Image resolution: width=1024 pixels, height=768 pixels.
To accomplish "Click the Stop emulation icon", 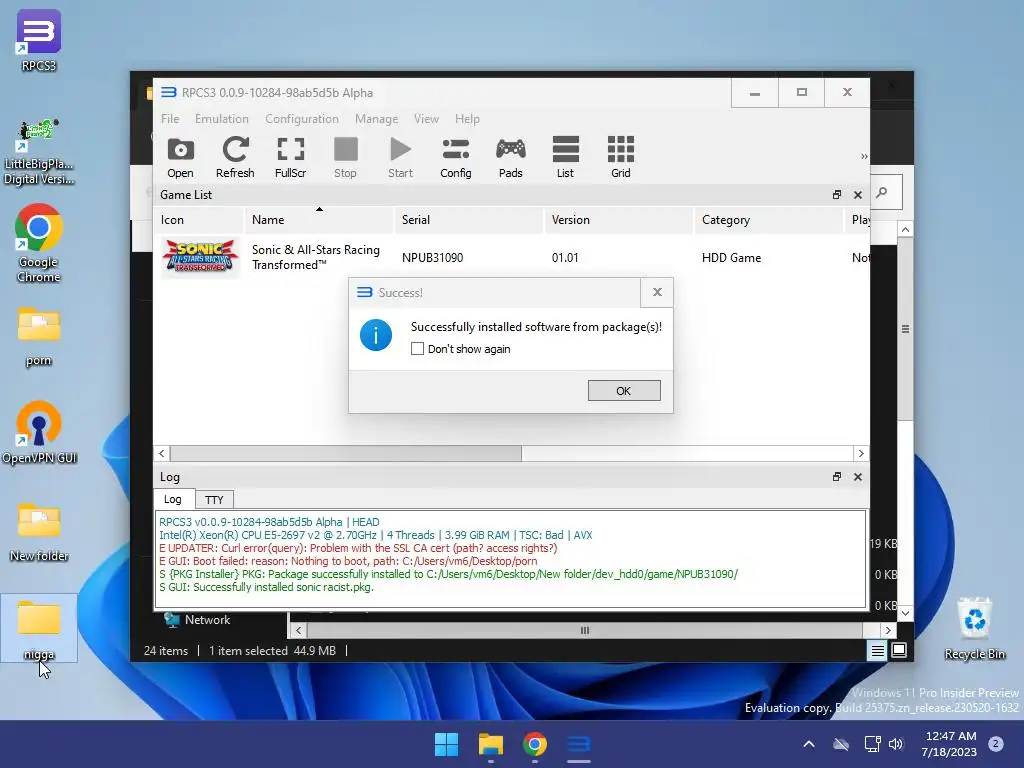I will pyautogui.click(x=345, y=157).
